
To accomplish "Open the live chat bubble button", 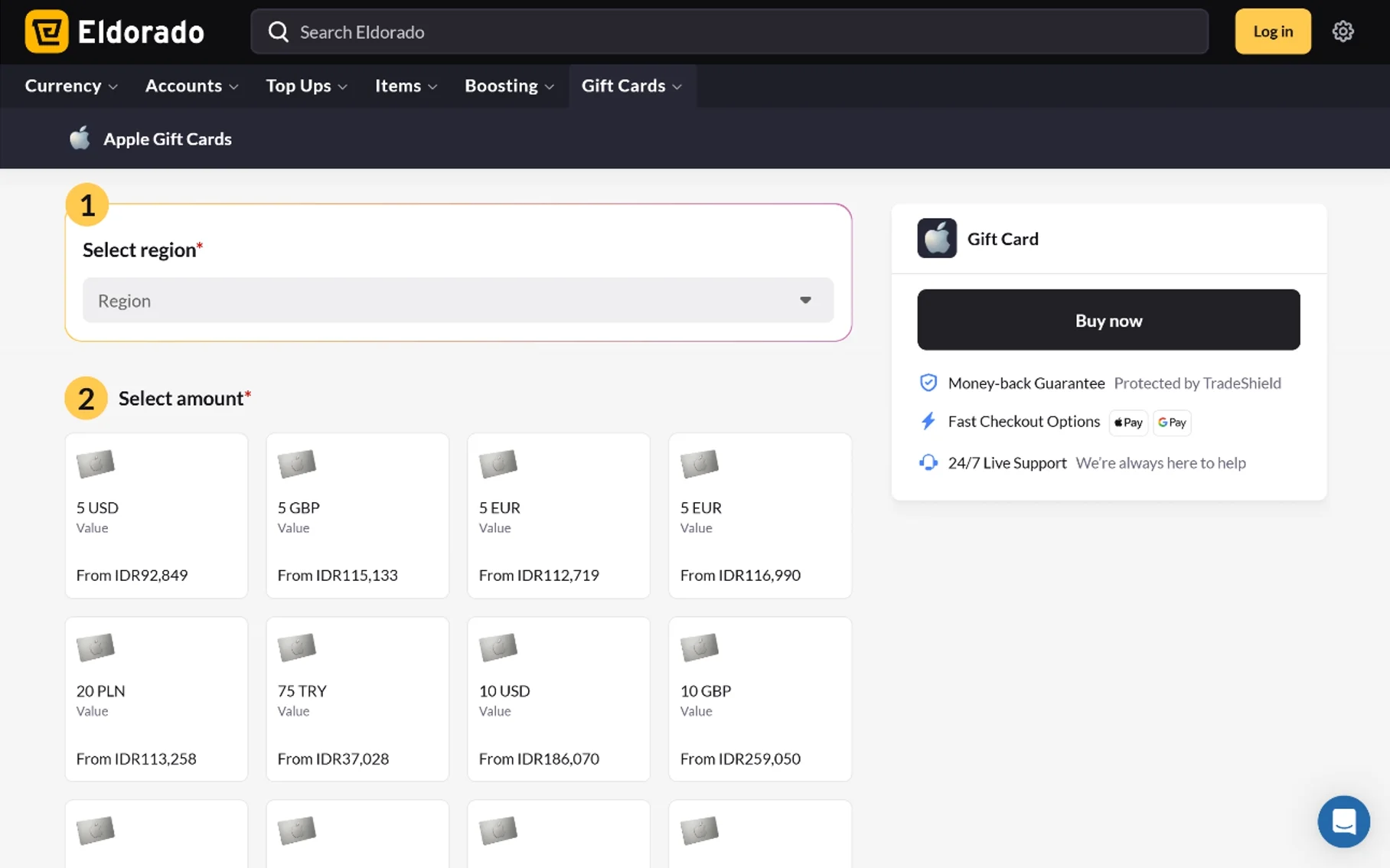I will tap(1343, 821).
